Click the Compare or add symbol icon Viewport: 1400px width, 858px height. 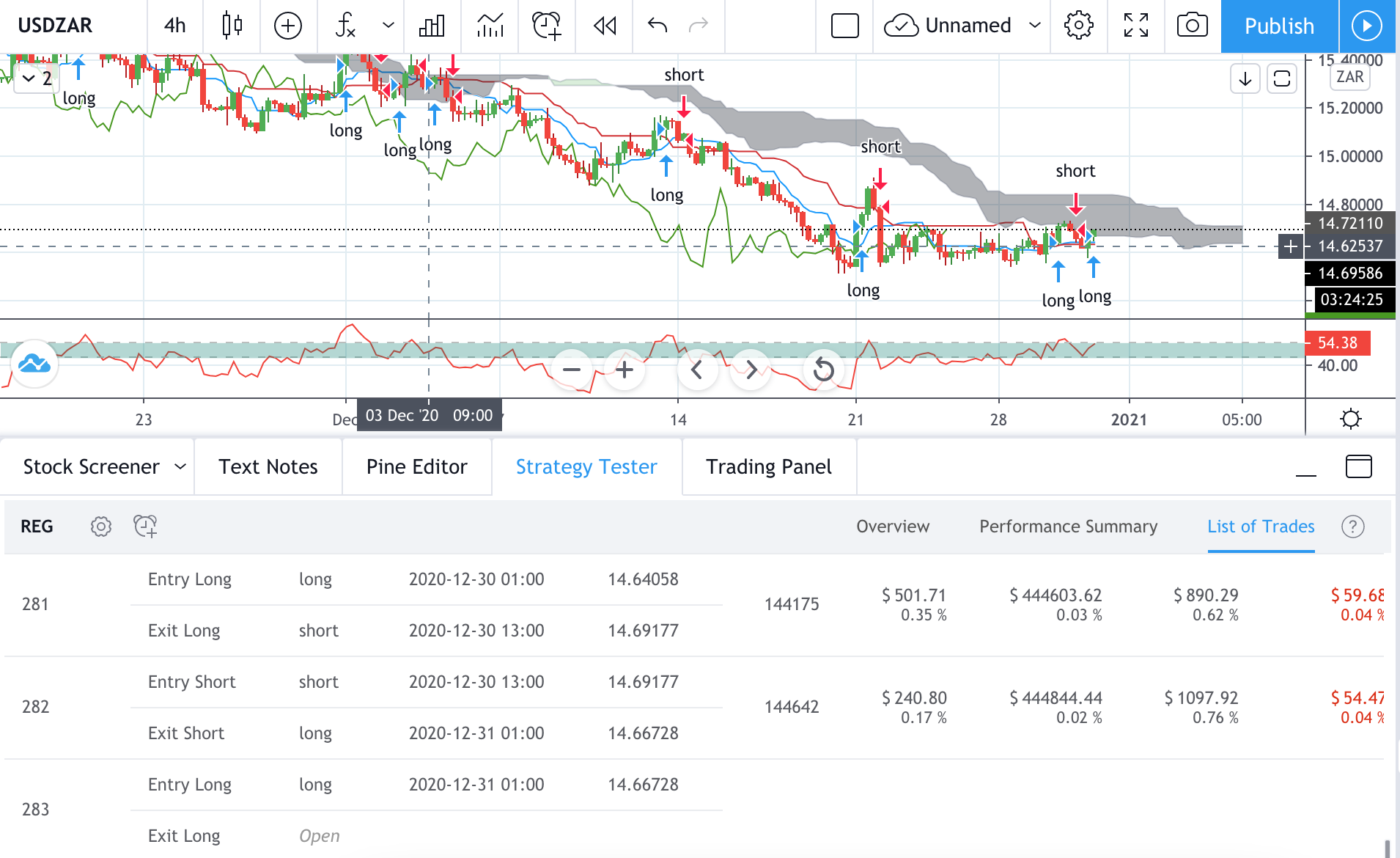287,26
